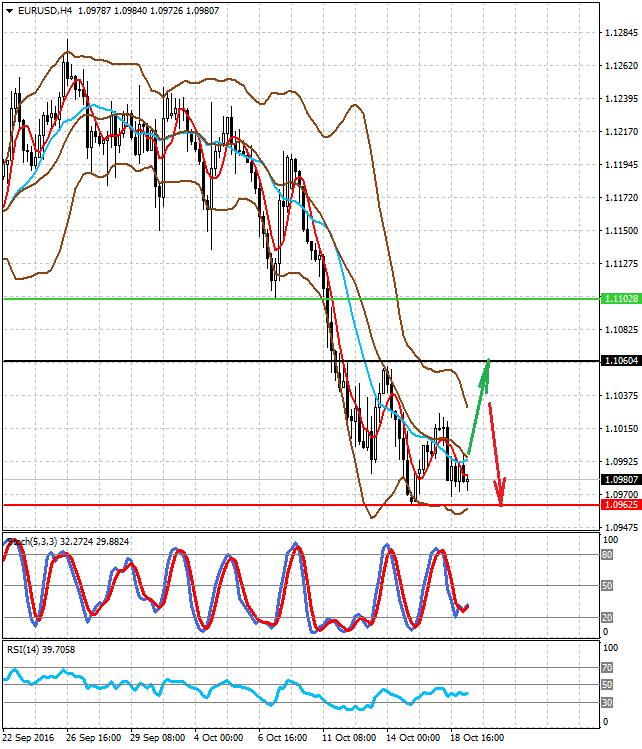
Task: Click the 1.11500 price axis value
Action: (621, 230)
